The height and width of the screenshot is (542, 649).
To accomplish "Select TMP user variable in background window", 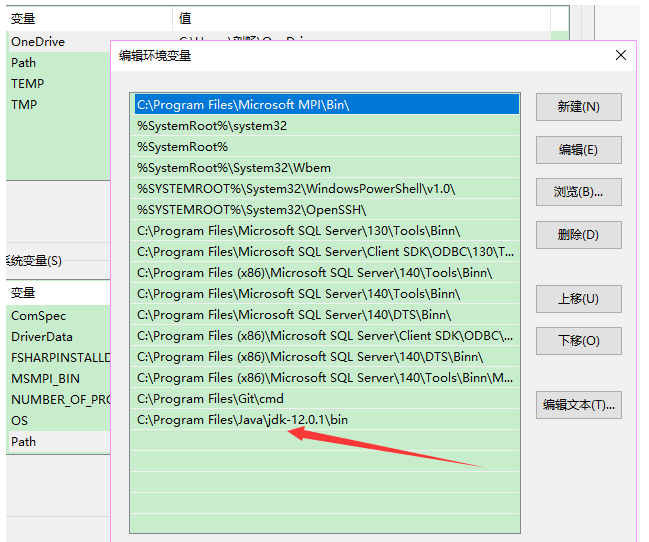I will 59,104.
